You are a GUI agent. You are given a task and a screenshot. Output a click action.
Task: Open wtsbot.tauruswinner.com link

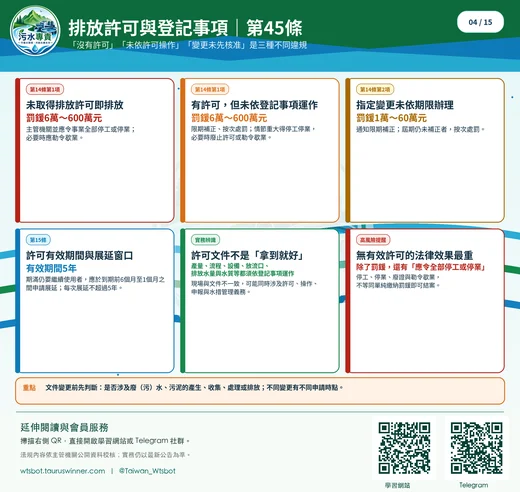tap(62, 471)
